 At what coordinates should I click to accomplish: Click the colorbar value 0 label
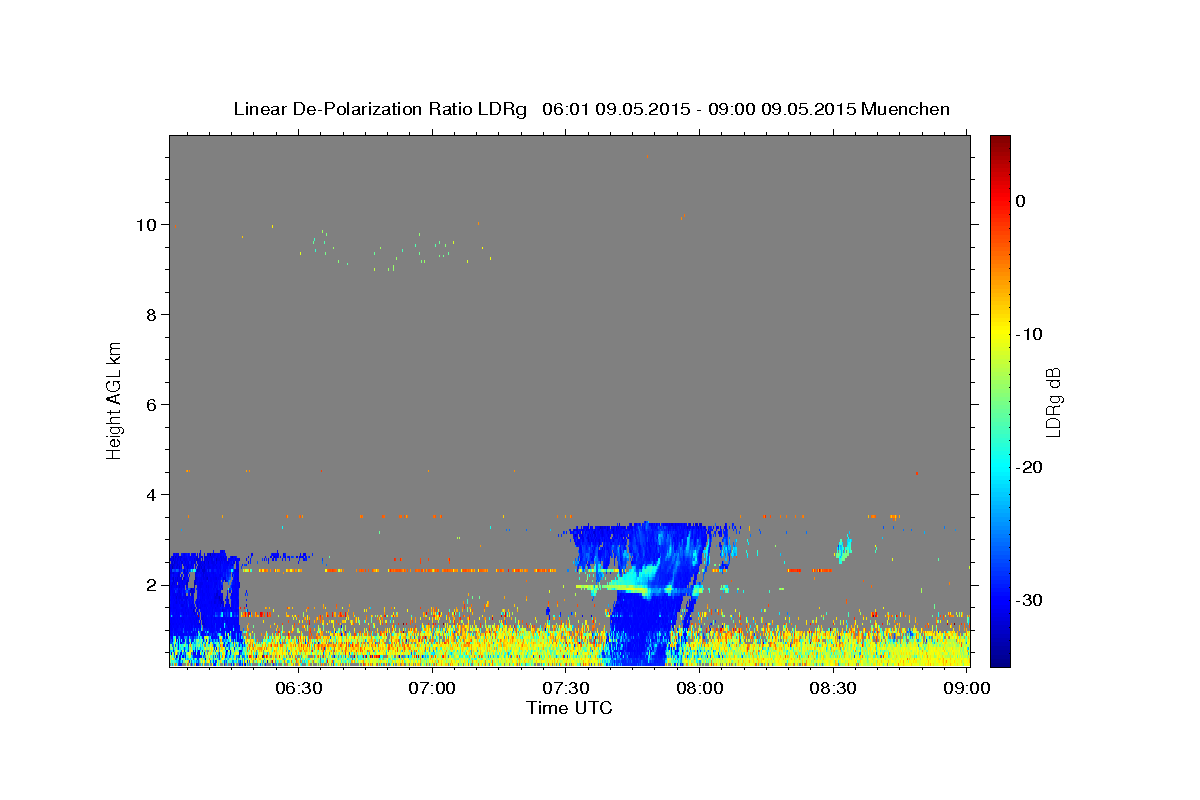pos(1020,201)
